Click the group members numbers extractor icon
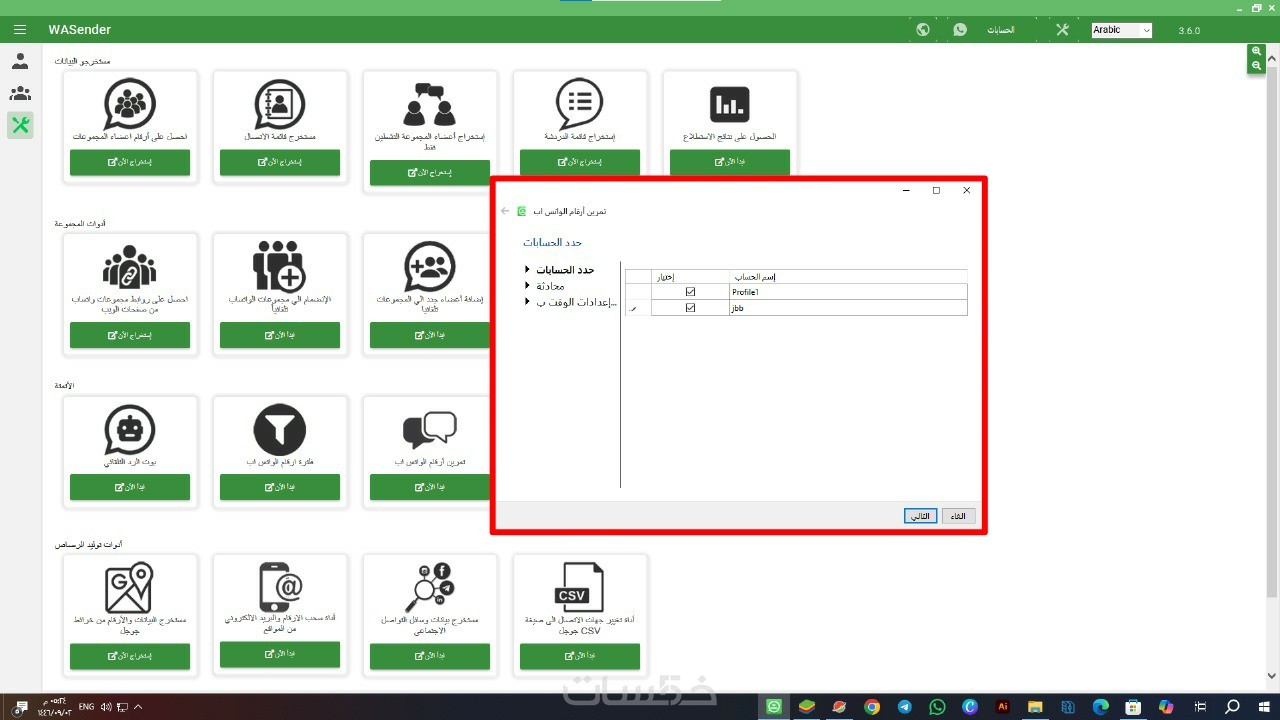Viewport: 1280px width, 720px height. pyautogui.click(x=130, y=103)
